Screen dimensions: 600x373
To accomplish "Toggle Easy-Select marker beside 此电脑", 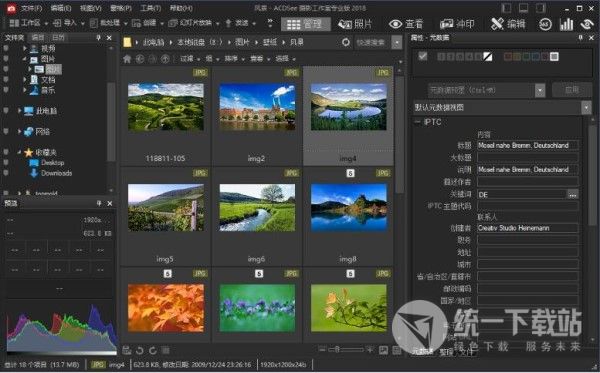I will [x=6, y=111].
